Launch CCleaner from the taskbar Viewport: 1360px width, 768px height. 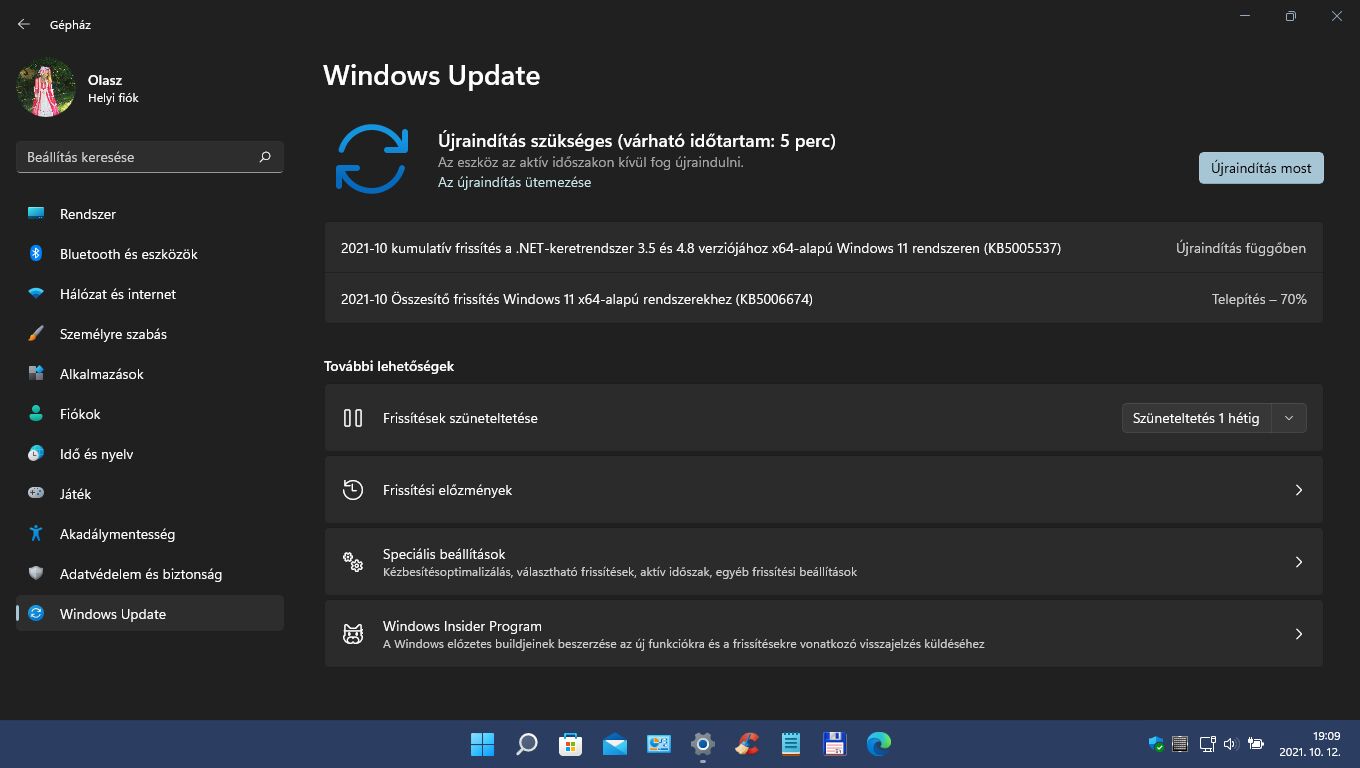click(747, 744)
